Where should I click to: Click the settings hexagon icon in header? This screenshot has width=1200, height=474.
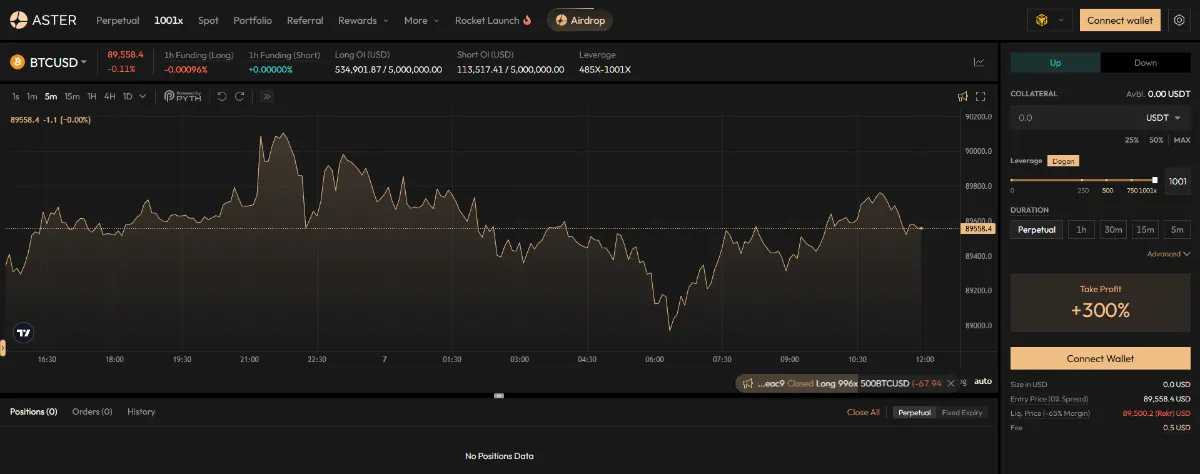point(1177,20)
